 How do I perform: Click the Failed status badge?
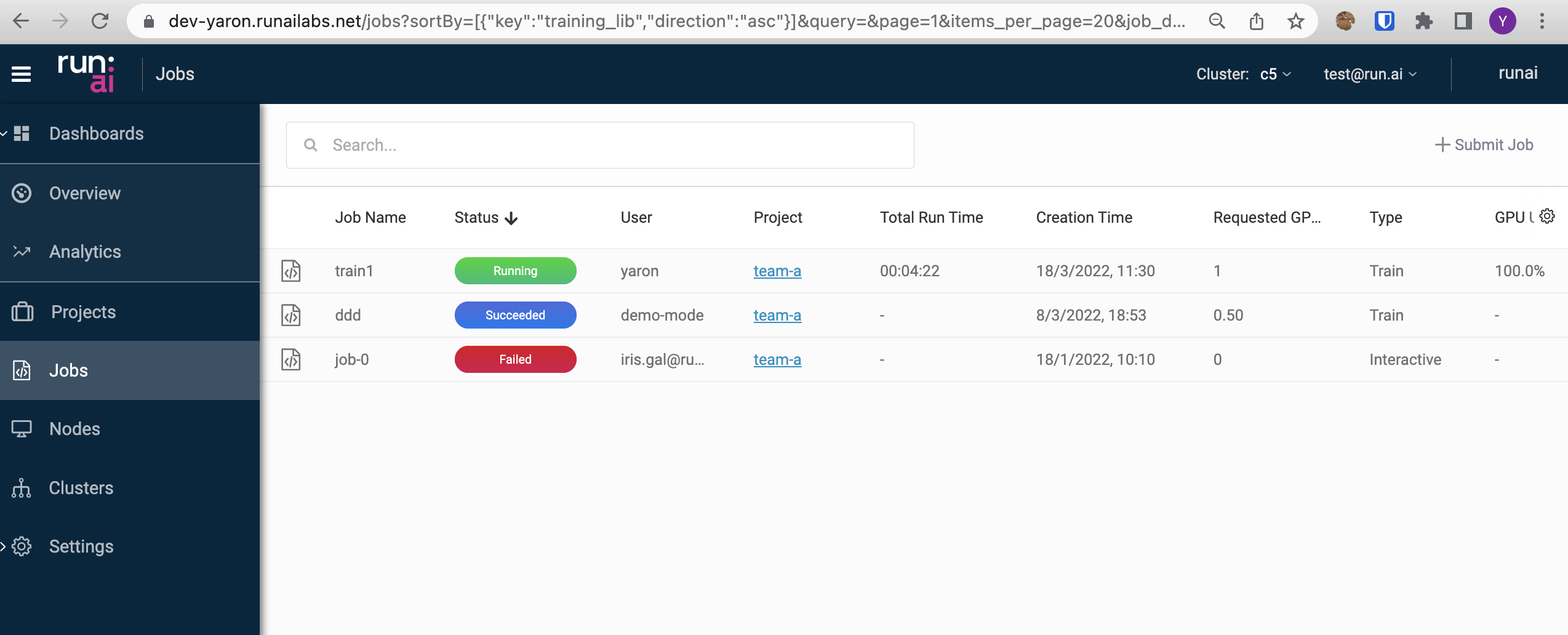tap(515, 359)
